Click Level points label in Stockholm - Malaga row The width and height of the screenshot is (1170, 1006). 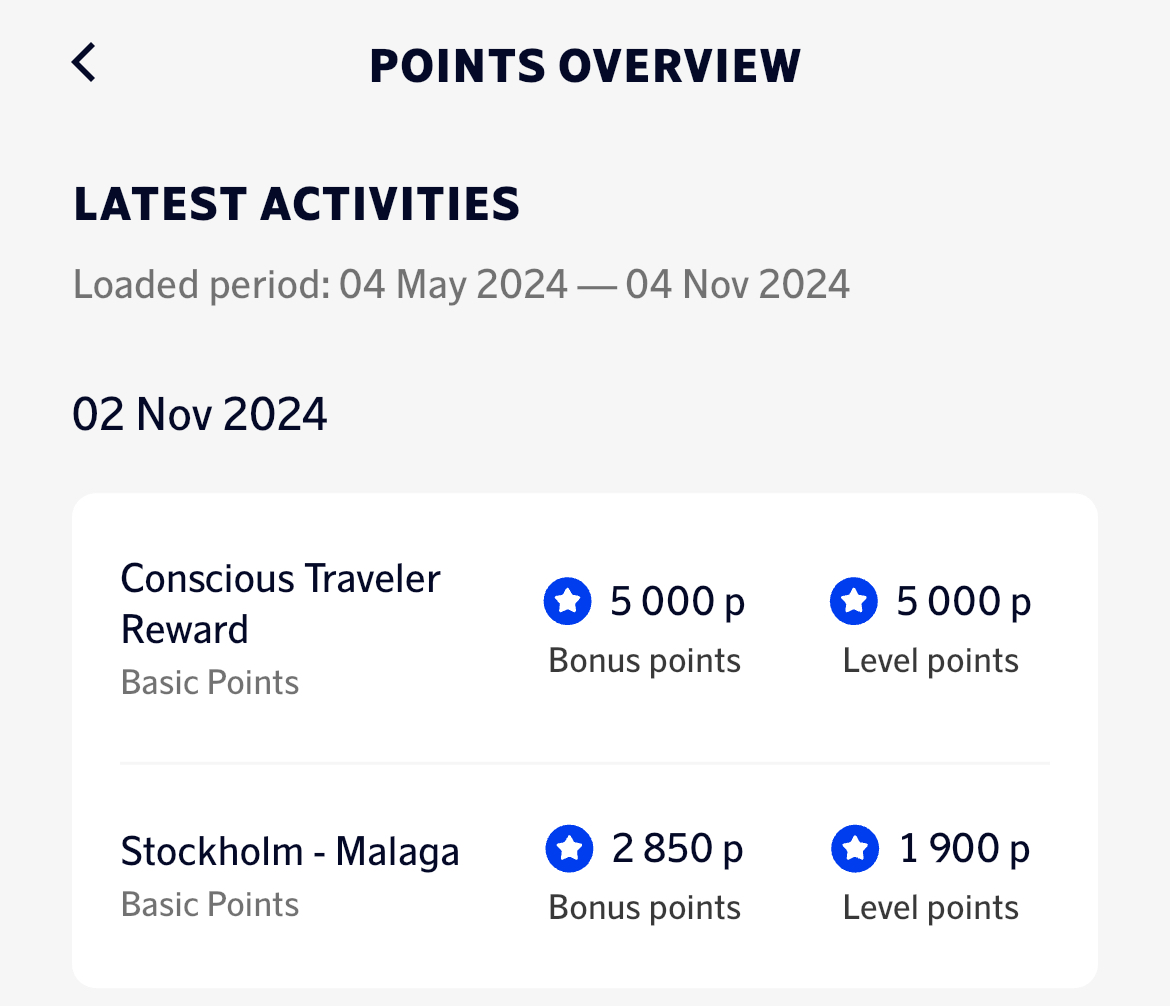[931, 908]
